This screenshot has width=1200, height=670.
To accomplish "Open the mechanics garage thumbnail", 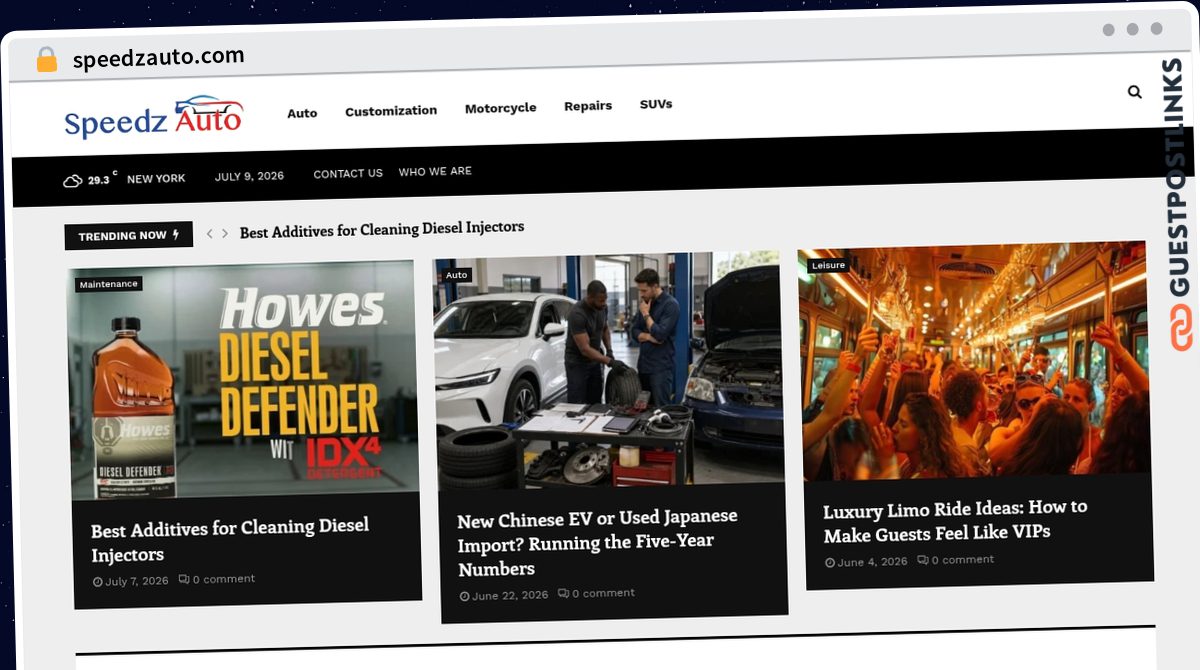I will tap(607, 370).
